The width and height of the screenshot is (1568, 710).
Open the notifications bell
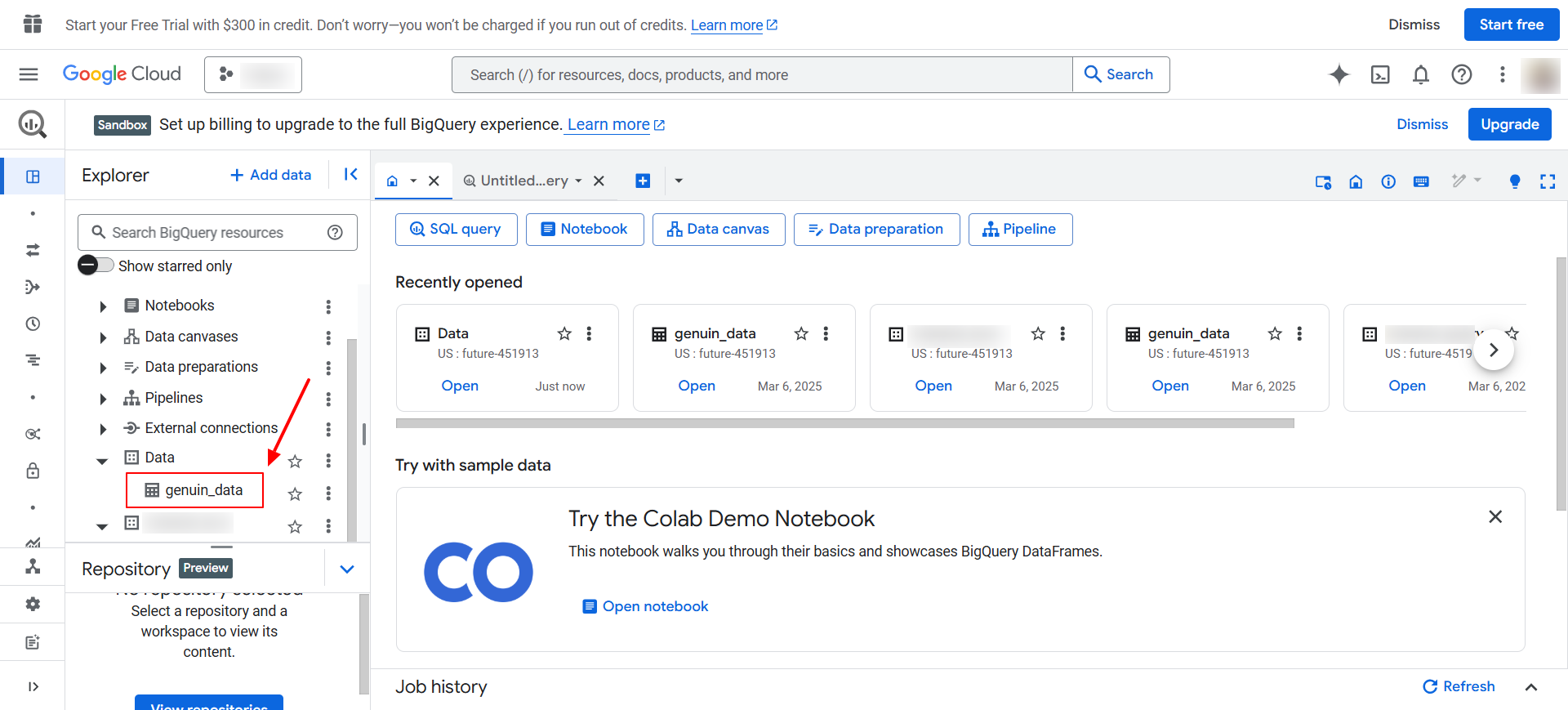tap(1421, 74)
